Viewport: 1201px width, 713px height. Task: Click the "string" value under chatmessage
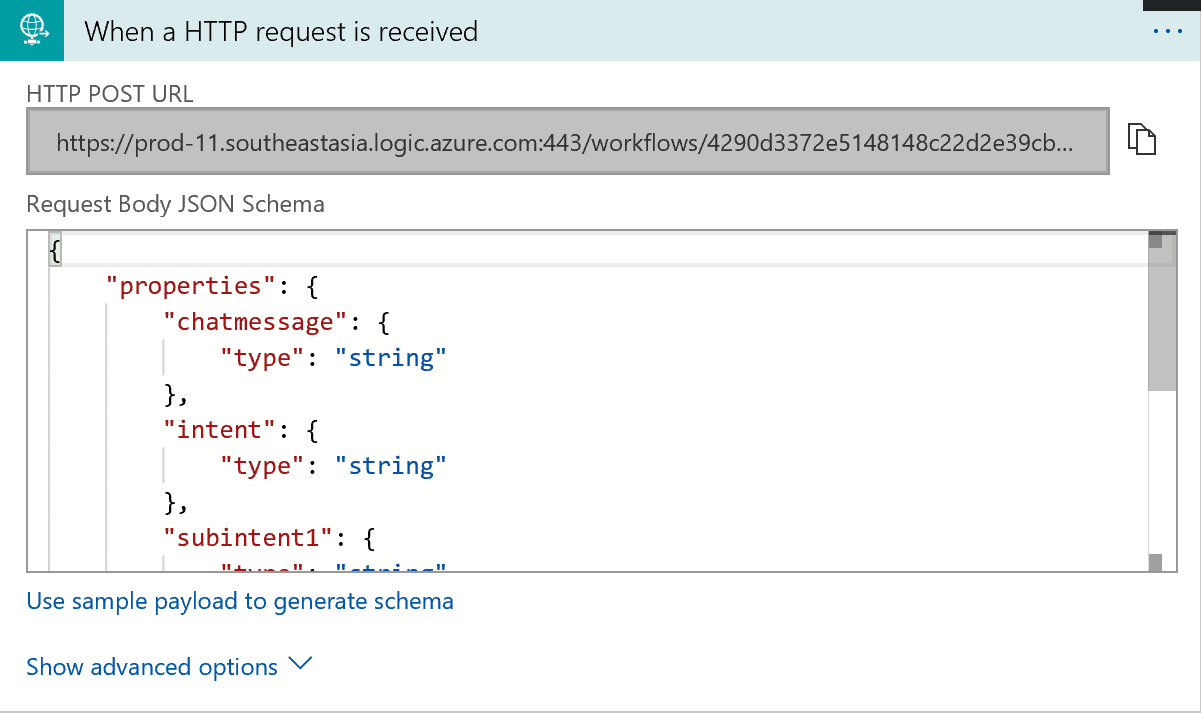pyautogui.click(x=390, y=358)
